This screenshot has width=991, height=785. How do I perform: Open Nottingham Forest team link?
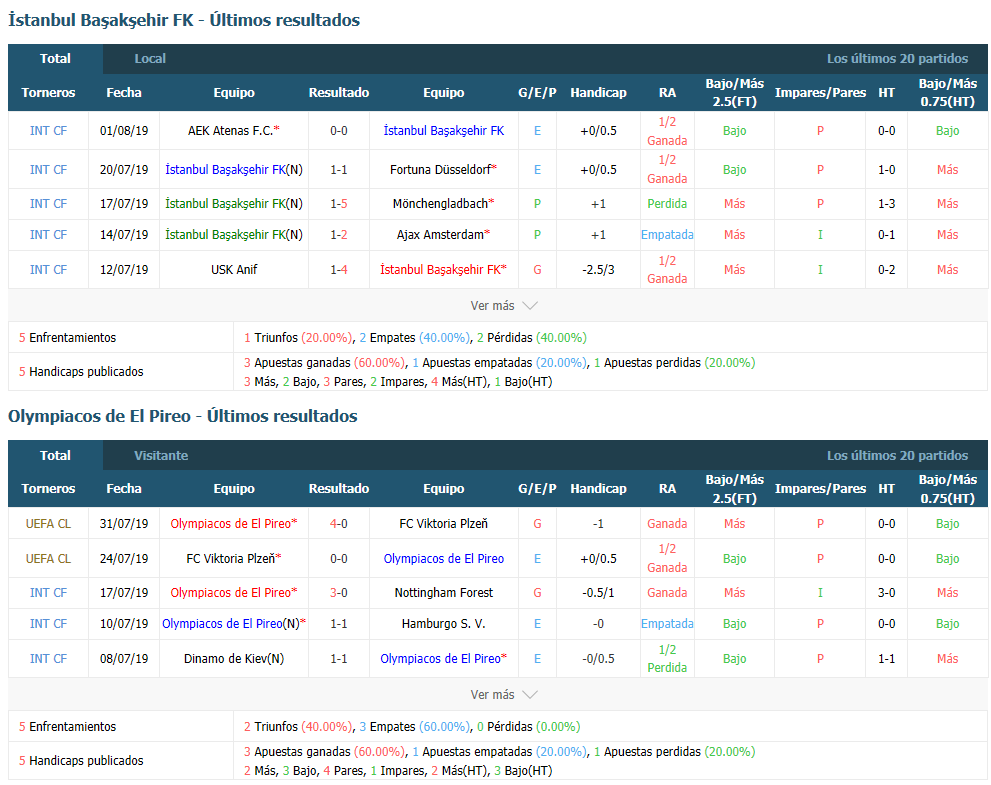pos(444,593)
